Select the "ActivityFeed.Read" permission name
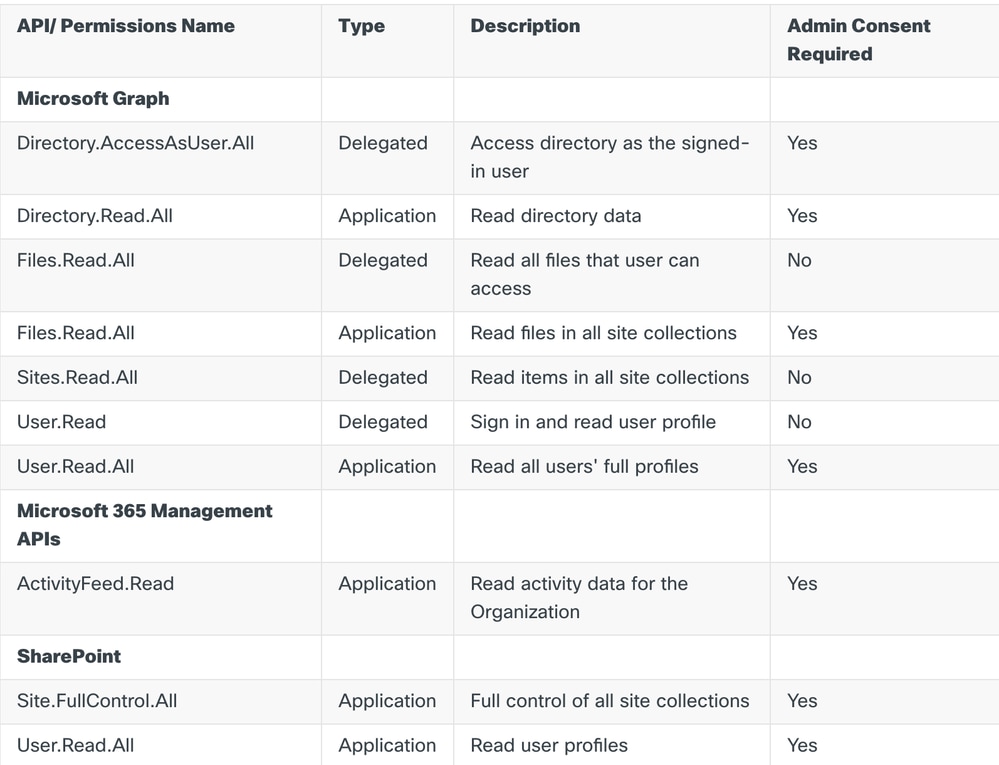The image size is (999, 765). tap(96, 584)
